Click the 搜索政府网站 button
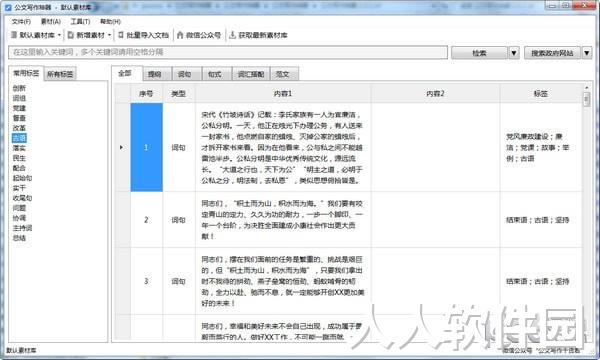Screen dimensions: 600x360 click(552, 53)
